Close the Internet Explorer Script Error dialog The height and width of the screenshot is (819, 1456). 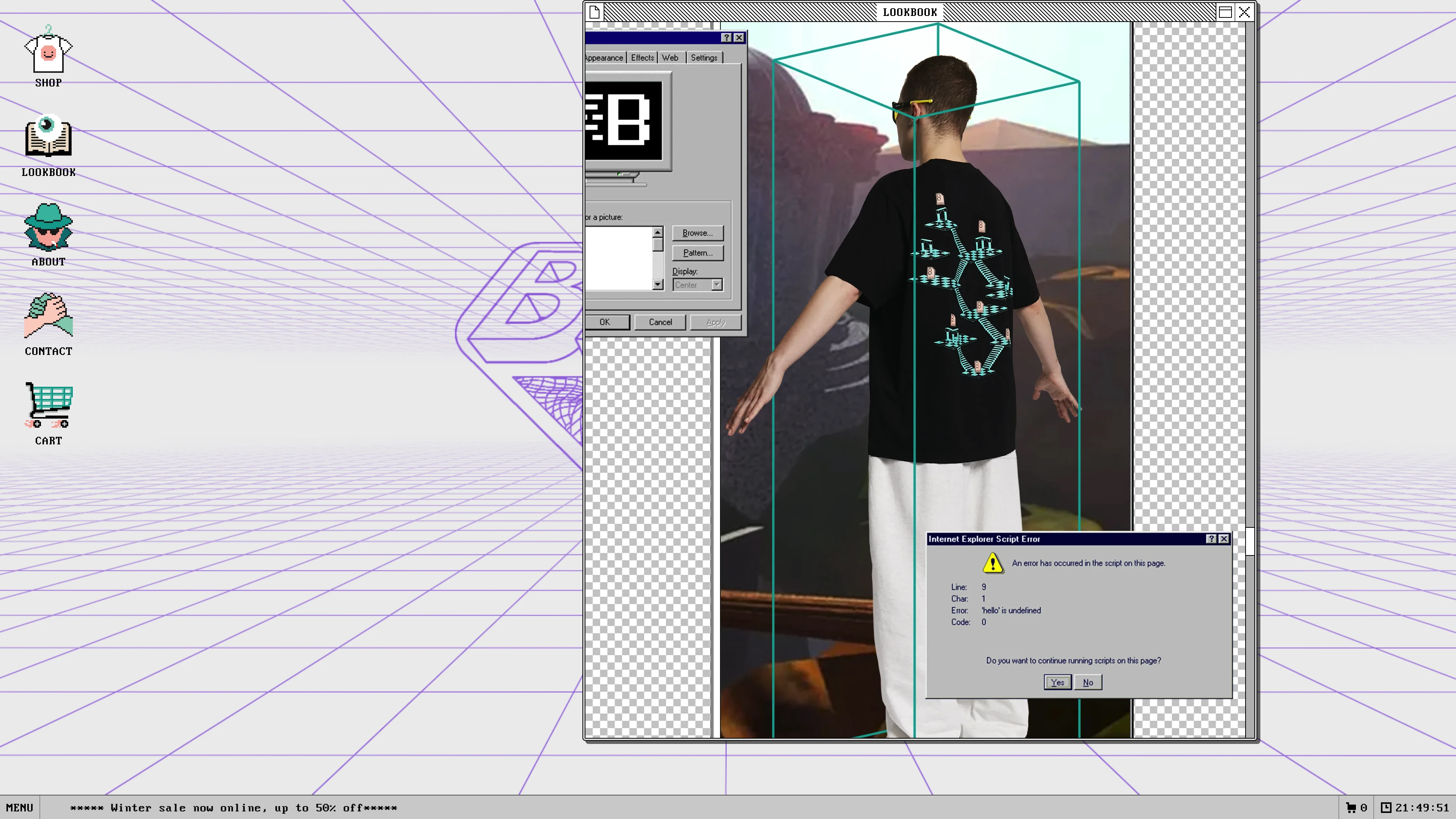[x=1224, y=539]
